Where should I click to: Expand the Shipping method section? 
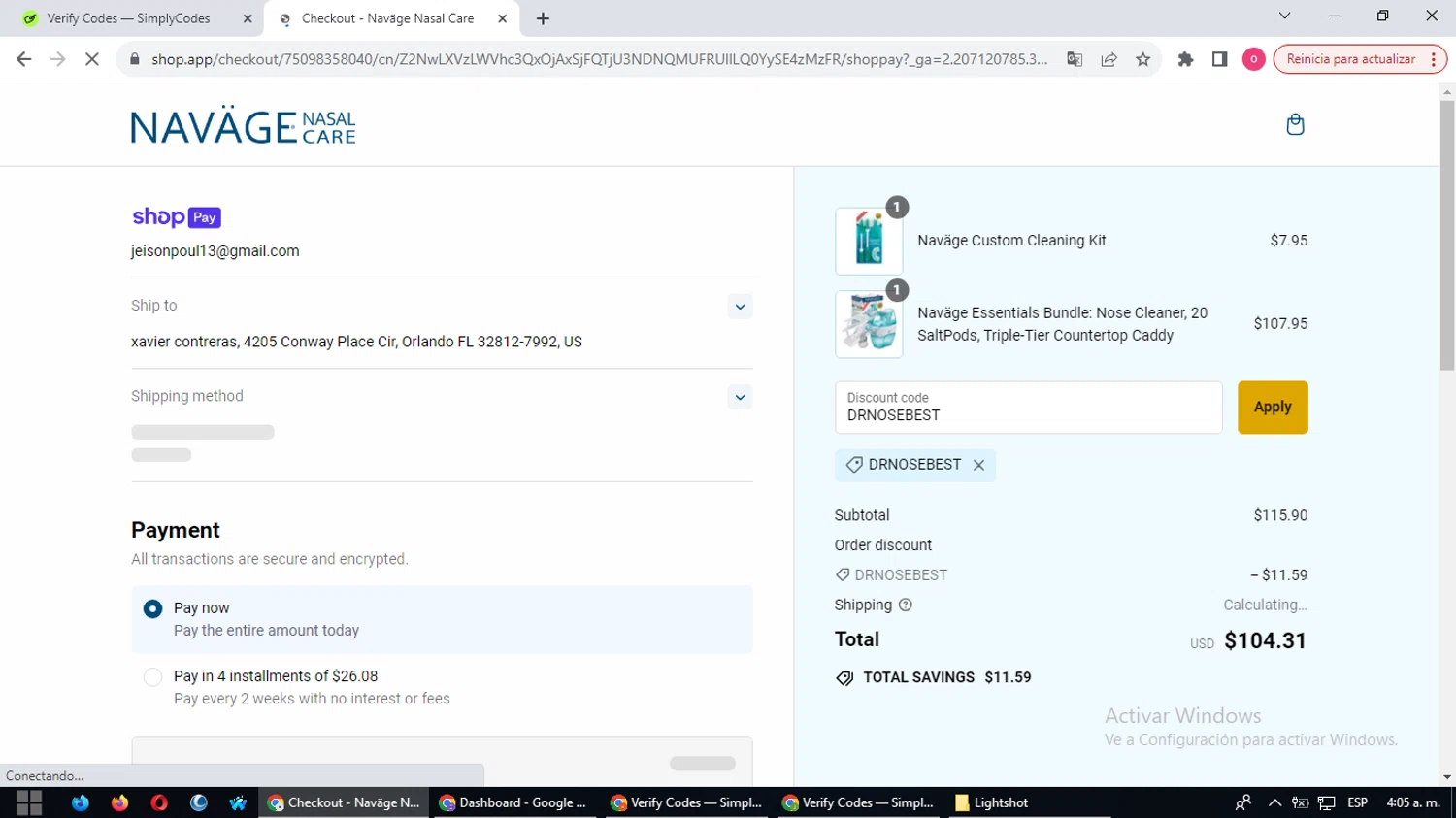[740, 397]
